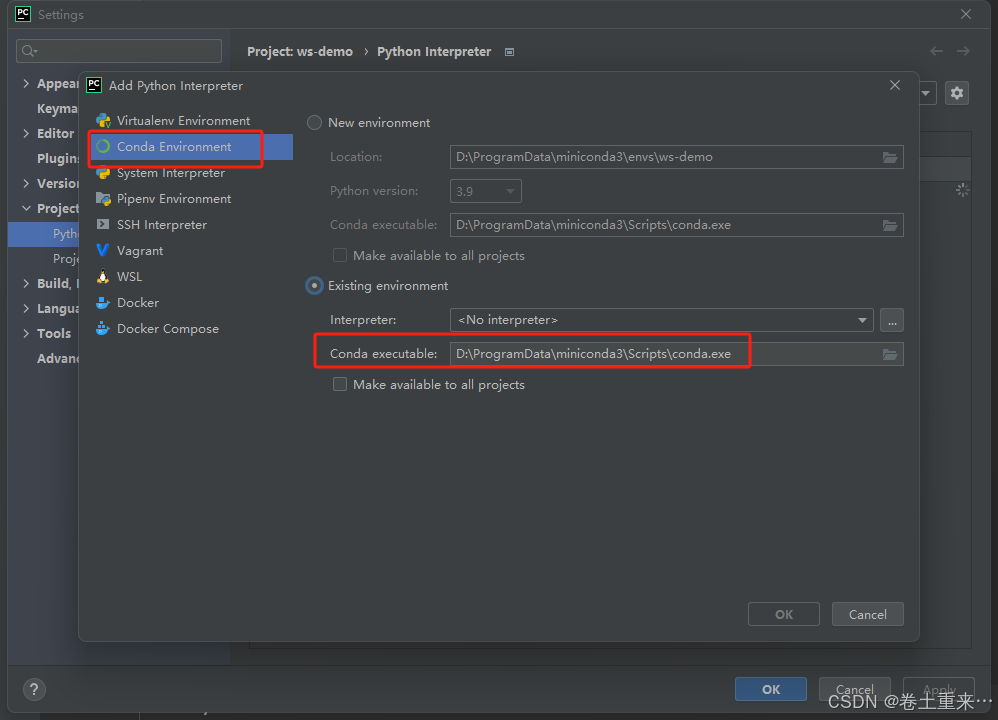Expand the Appearance settings tree node
Viewport: 998px width, 720px height.
click(x=26, y=83)
